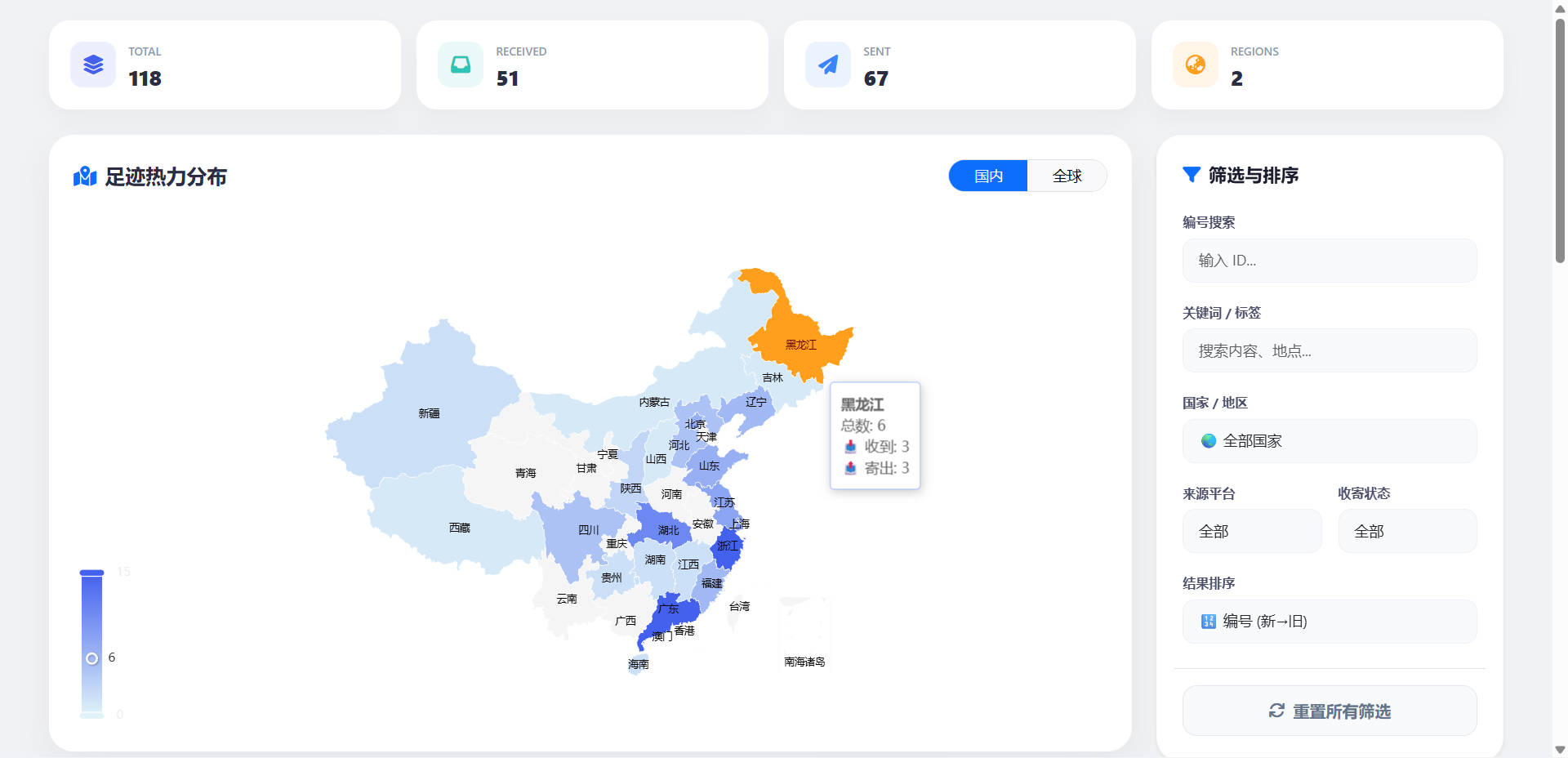Viewport: 1568px width, 758px height.
Task: Select 浙江 province on the map
Action: click(x=726, y=548)
